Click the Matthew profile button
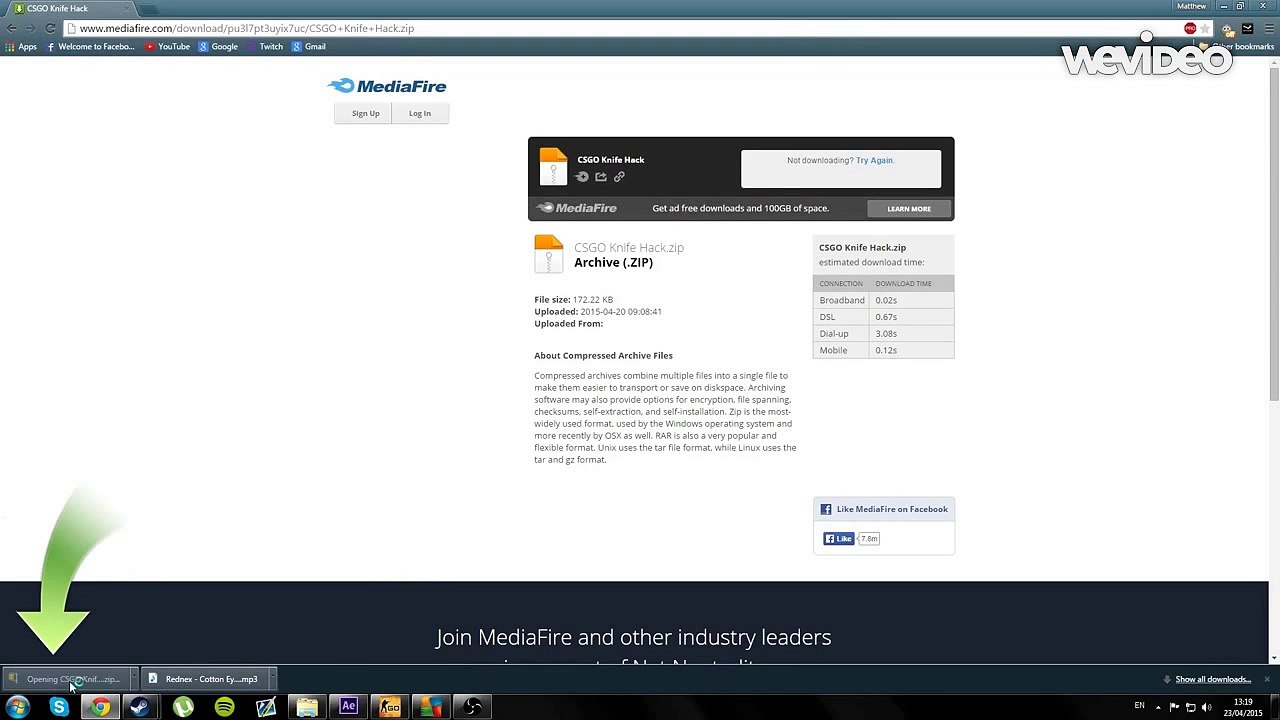This screenshot has height=720, width=1280. [1192, 6]
